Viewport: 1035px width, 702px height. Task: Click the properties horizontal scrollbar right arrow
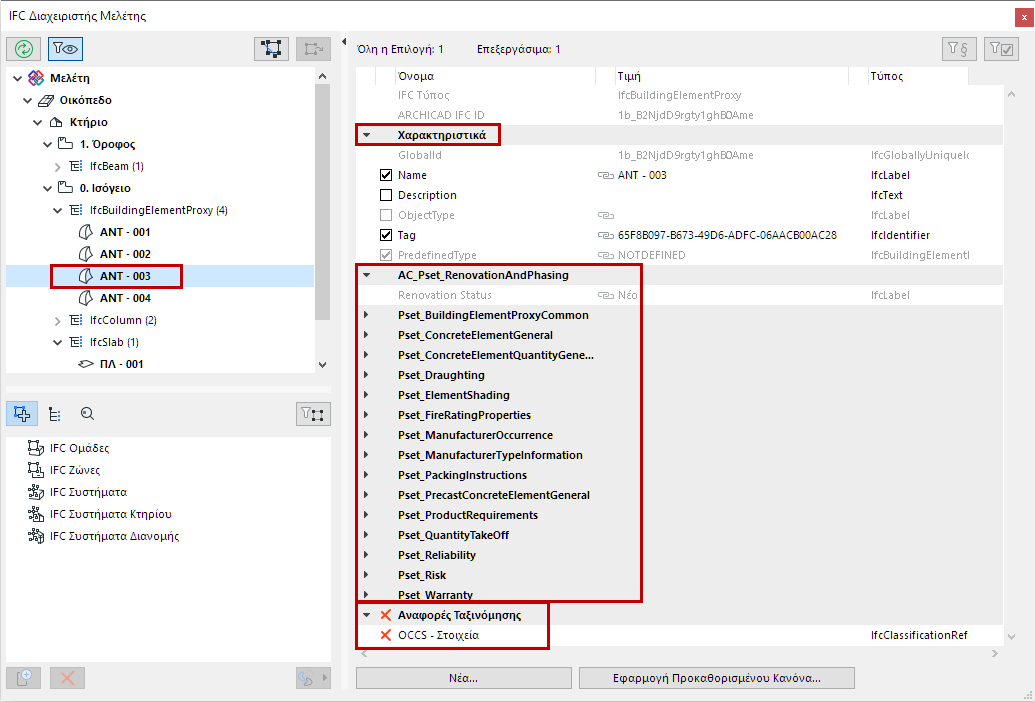tap(994, 654)
